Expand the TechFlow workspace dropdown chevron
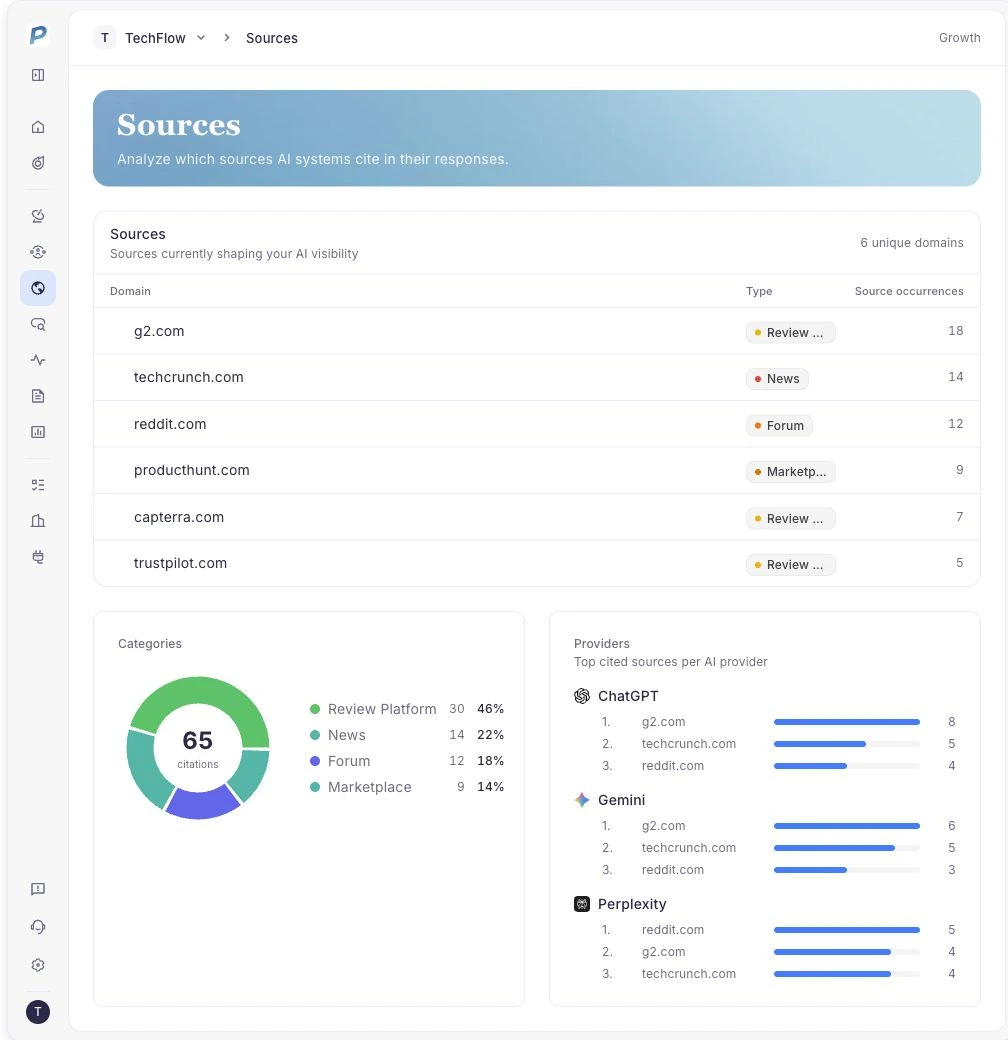Screen dimensions: 1008x1040 coord(201,38)
